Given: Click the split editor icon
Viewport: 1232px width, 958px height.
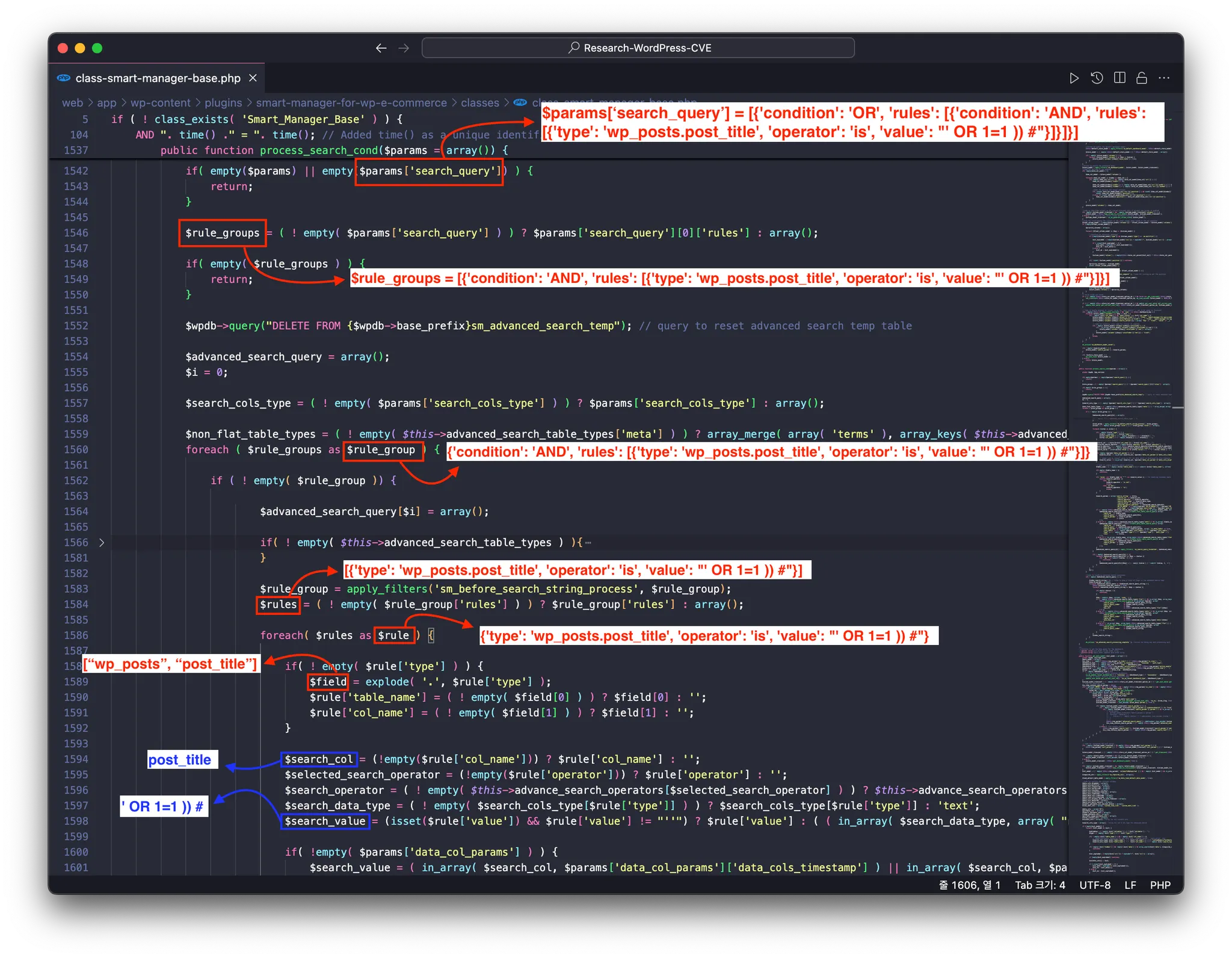Looking at the screenshot, I should [1119, 78].
